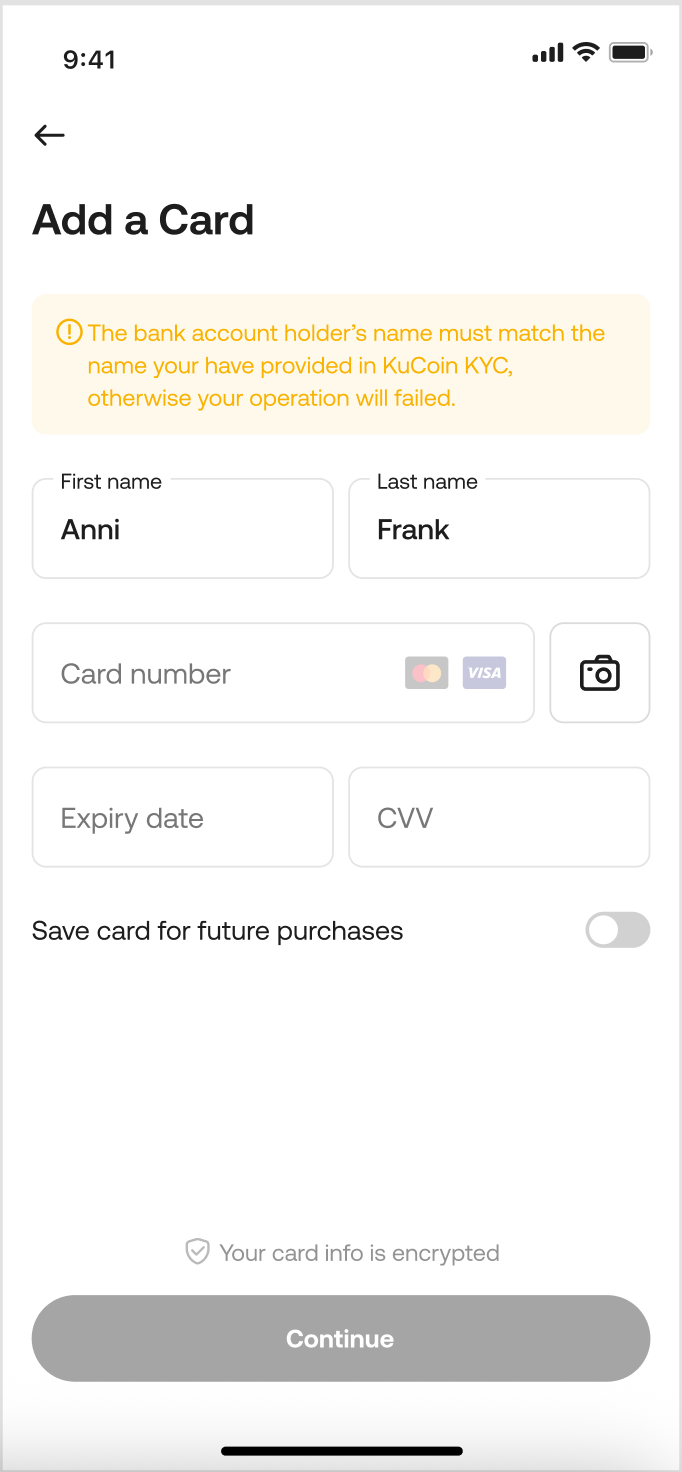
Task: Tap the Wi-Fi status icon
Action: click(x=586, y=53)
